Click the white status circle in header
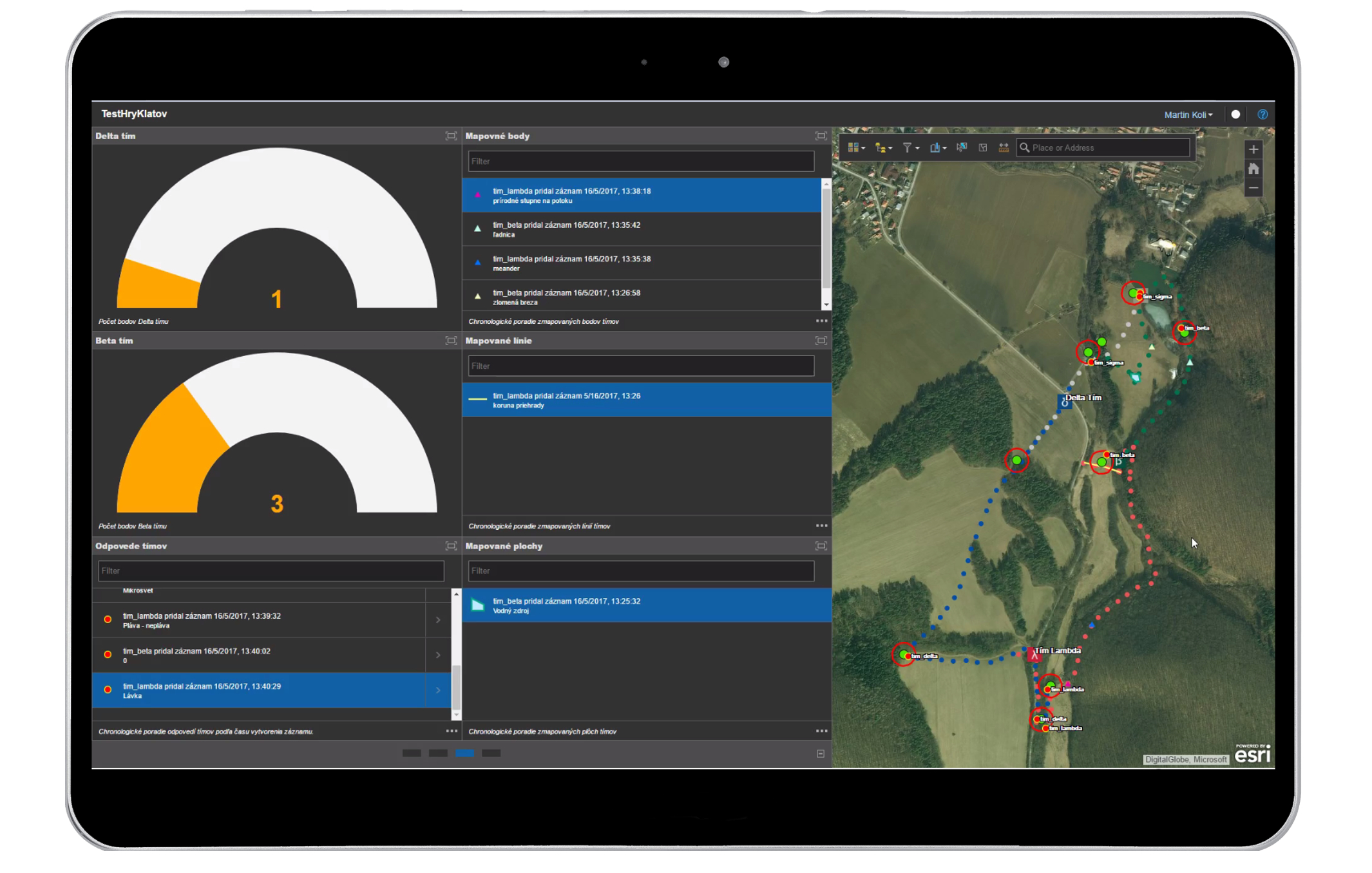The image size is (1372, 873). tap(1235, 115)
